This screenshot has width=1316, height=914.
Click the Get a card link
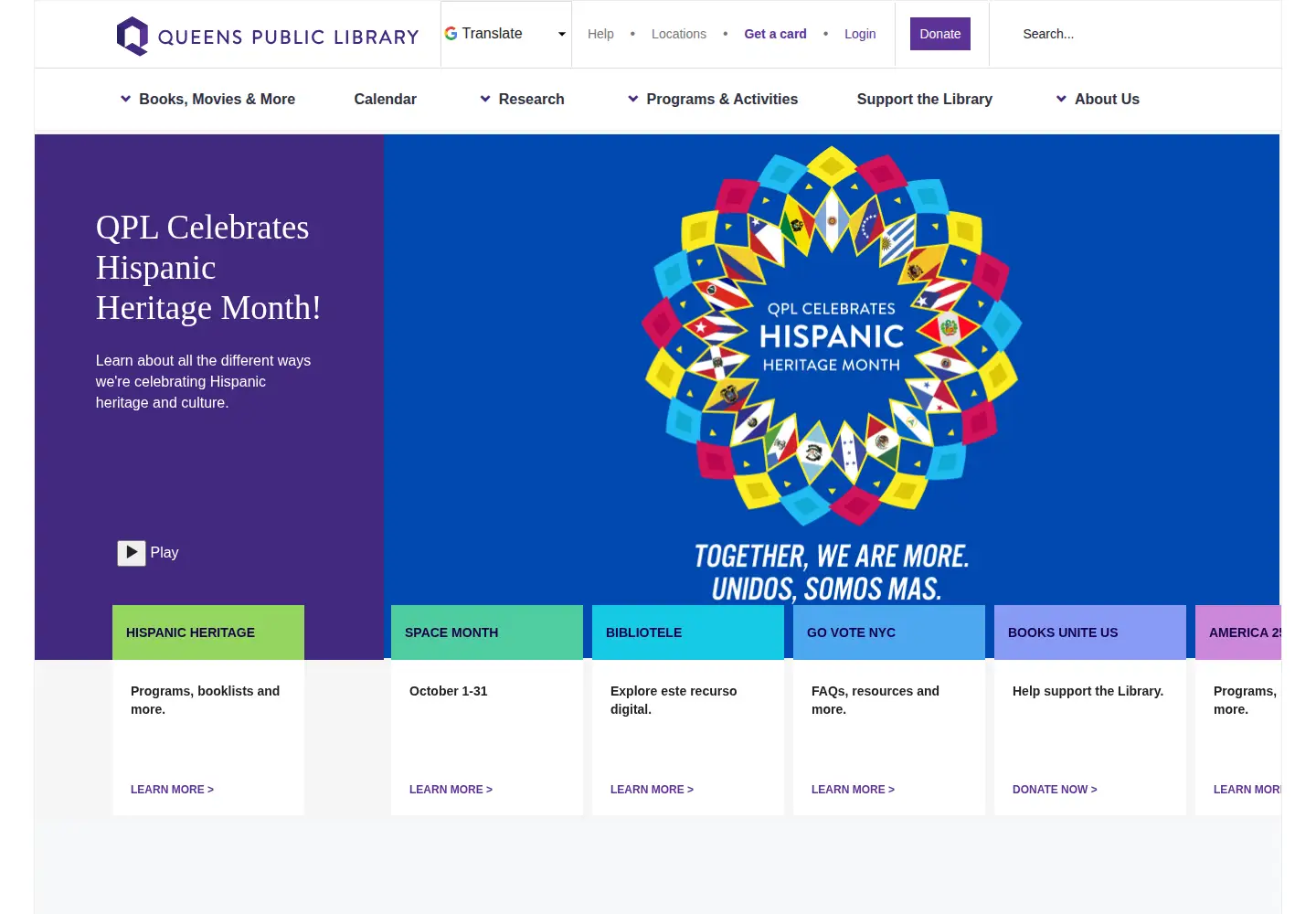775,34
